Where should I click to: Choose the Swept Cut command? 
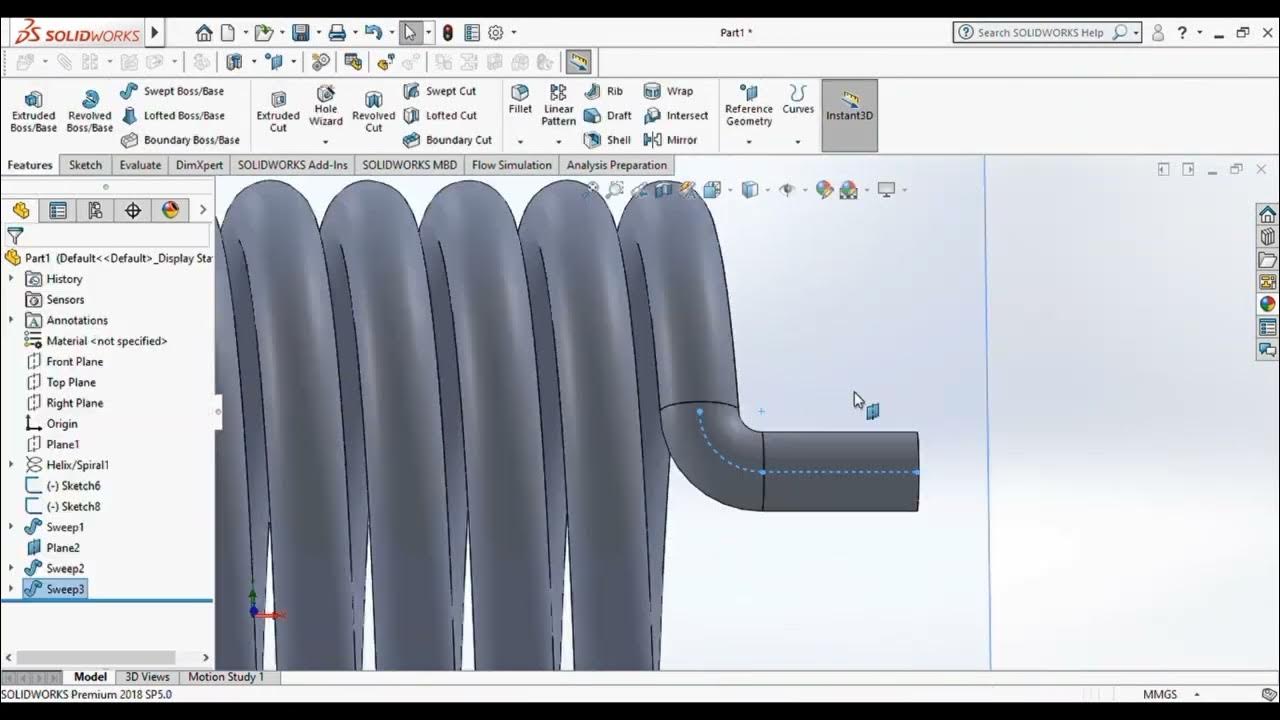click(439, 91)
